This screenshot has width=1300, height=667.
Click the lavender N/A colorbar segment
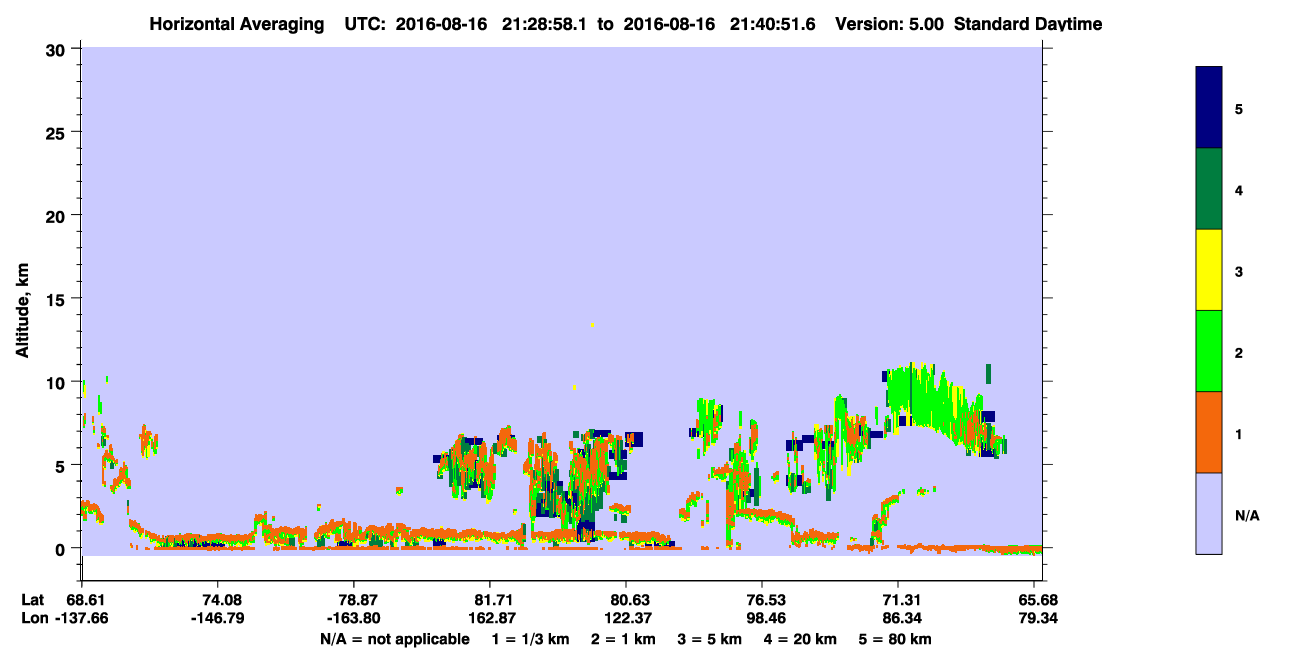tap(1209, 513)
